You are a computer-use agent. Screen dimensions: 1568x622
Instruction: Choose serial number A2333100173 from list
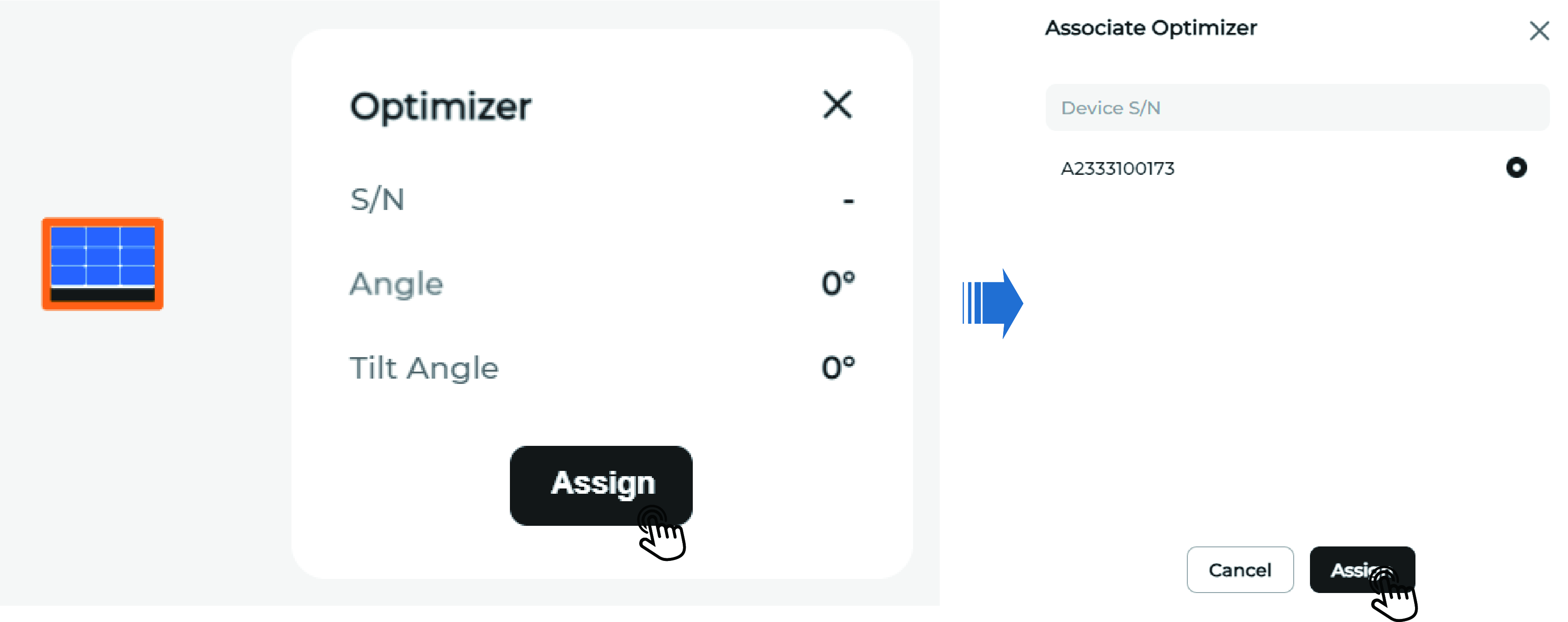click(1117, 168)
